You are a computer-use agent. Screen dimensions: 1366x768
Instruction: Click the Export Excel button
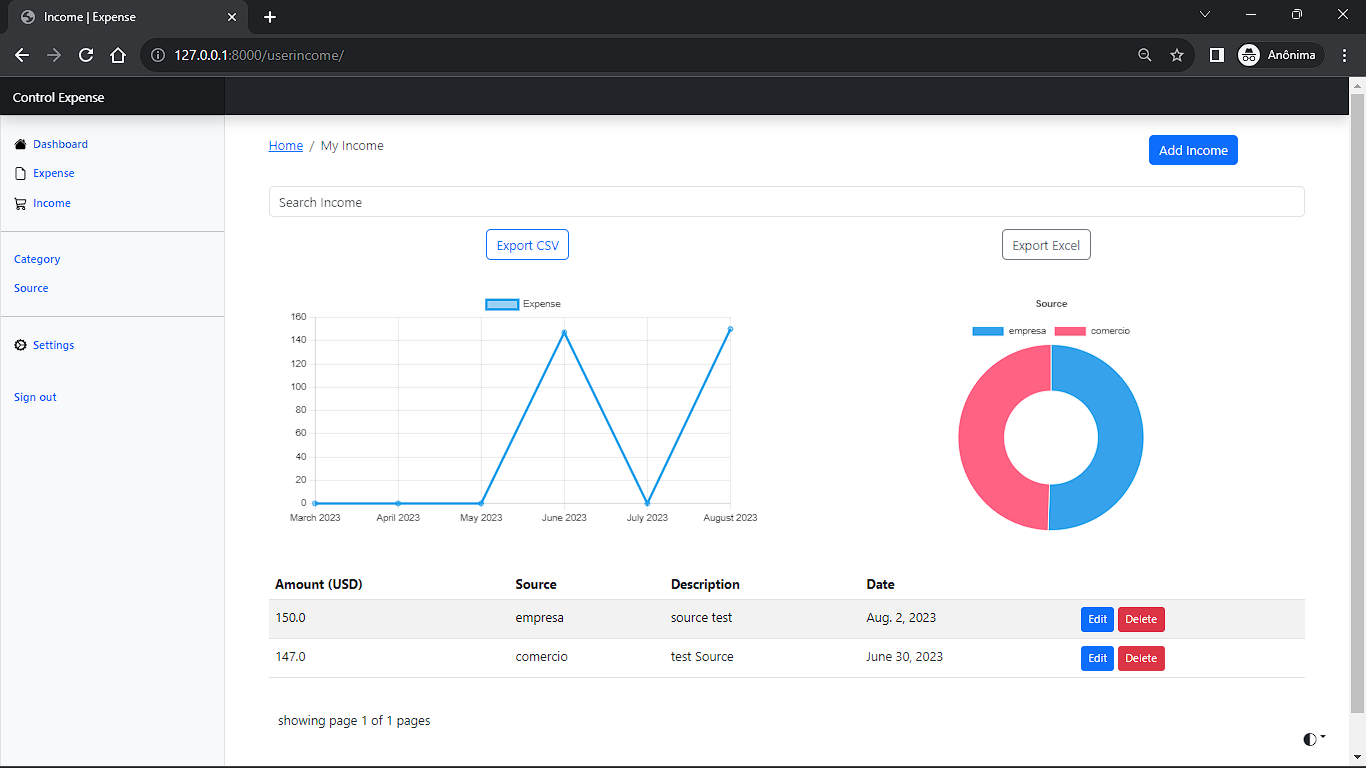pyautogui.click(x=1046, y=245)
